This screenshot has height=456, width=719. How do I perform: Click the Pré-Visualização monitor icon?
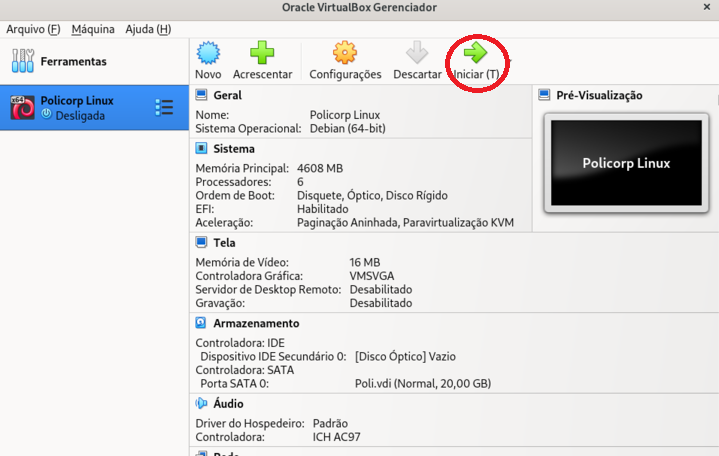pos(544,95)
